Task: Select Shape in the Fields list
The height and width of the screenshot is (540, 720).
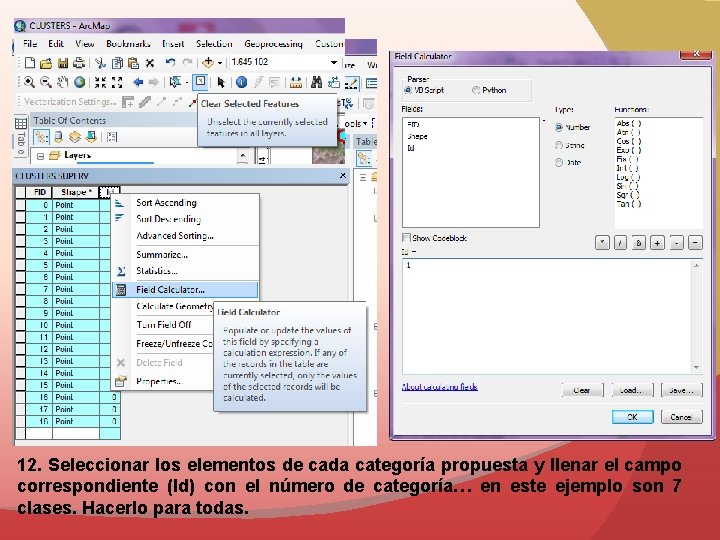Action: click(x=417, y=136)
